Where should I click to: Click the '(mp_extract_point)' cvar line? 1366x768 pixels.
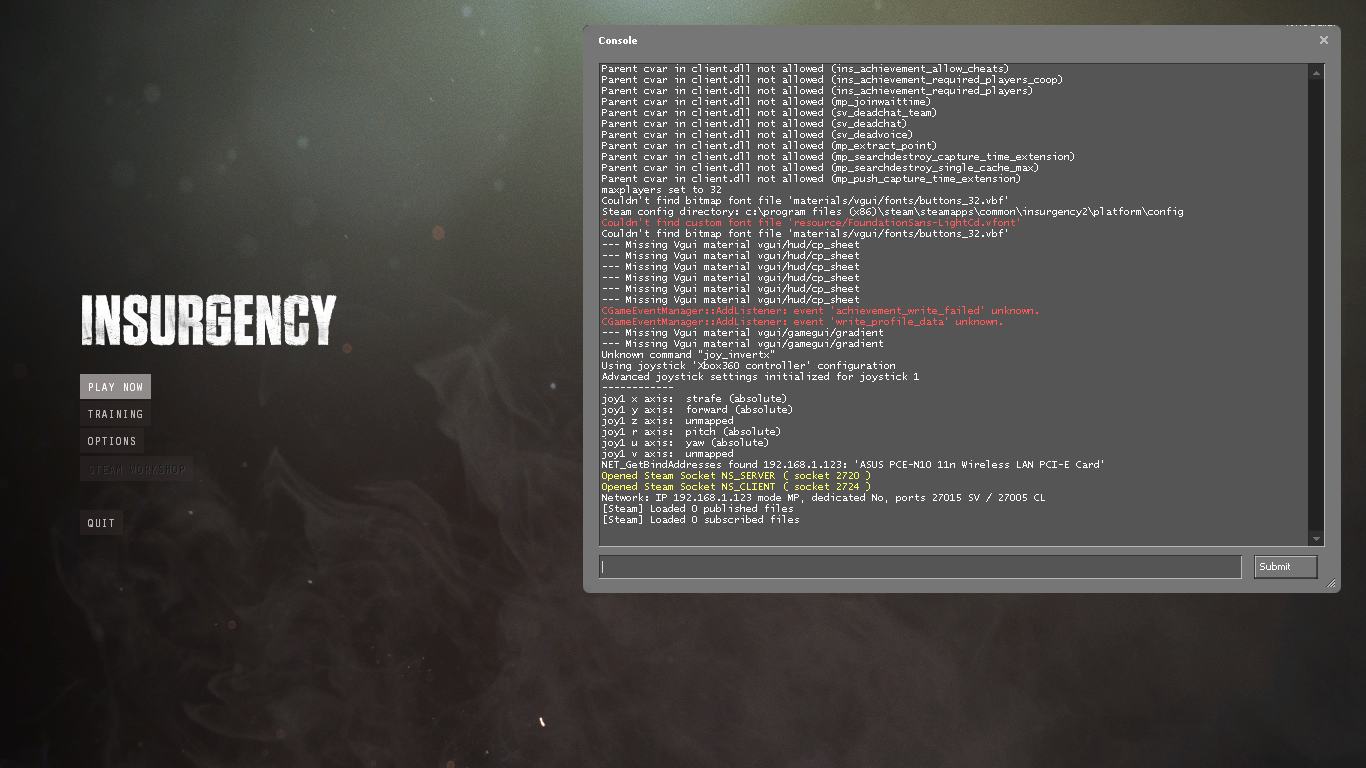(769, 146)
